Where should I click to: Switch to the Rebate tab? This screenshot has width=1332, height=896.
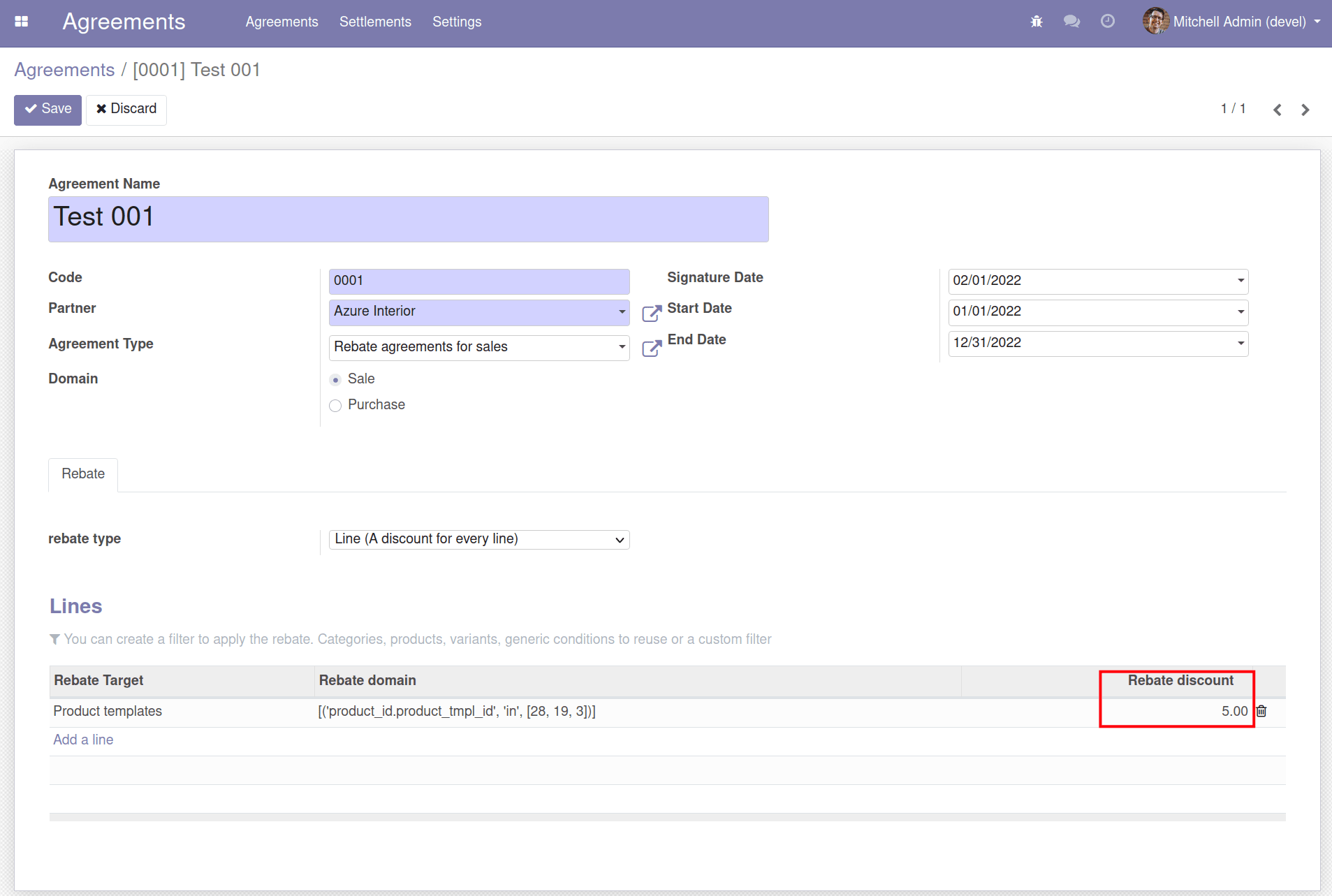point(83,474)
